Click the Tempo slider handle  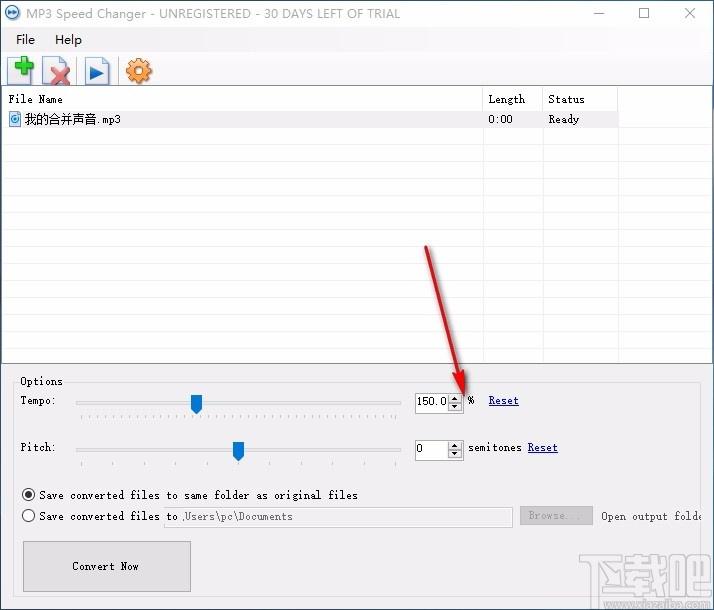(x=197, y=403)
